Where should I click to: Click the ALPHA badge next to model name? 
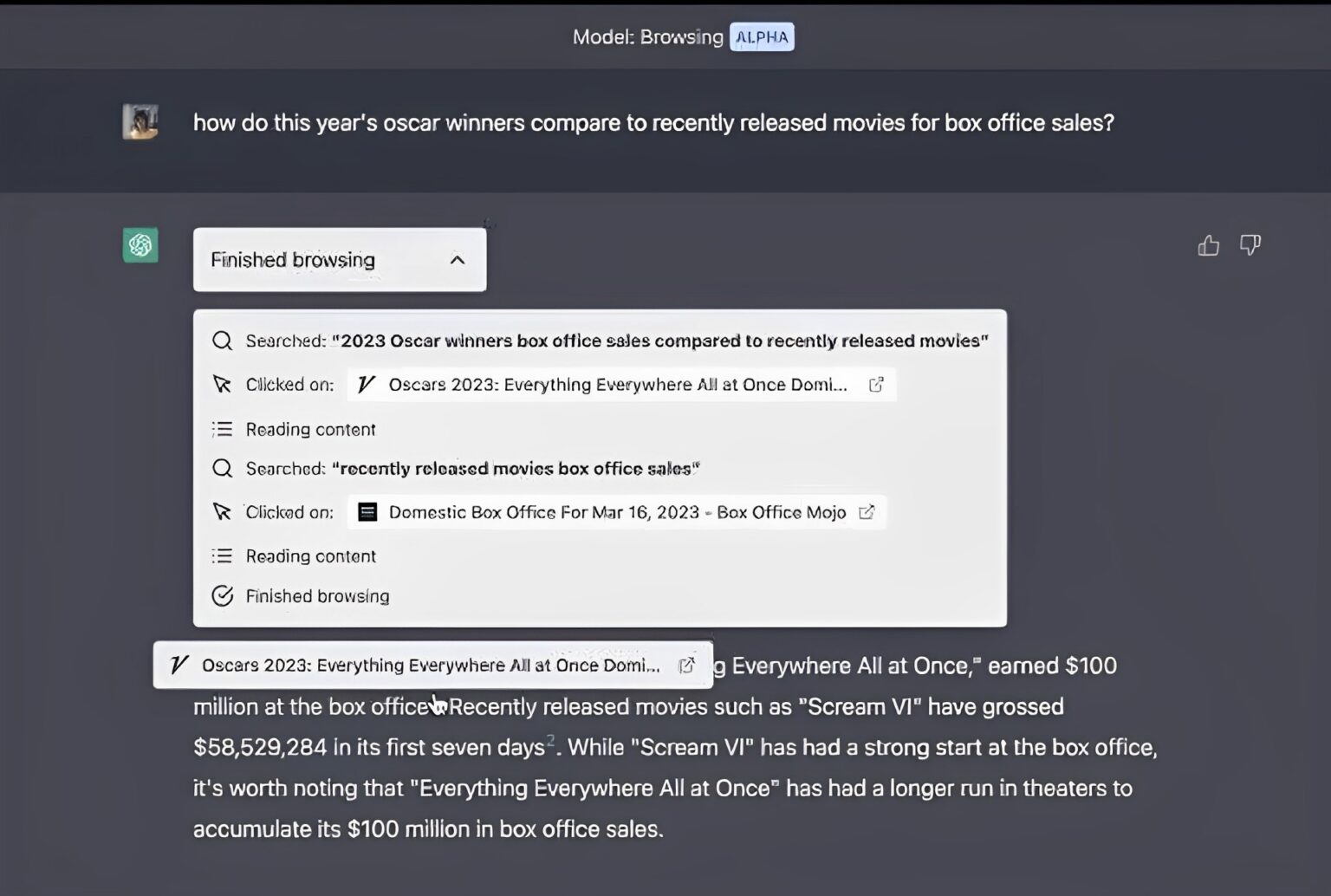pyautogui.click(x=762, y=36)
